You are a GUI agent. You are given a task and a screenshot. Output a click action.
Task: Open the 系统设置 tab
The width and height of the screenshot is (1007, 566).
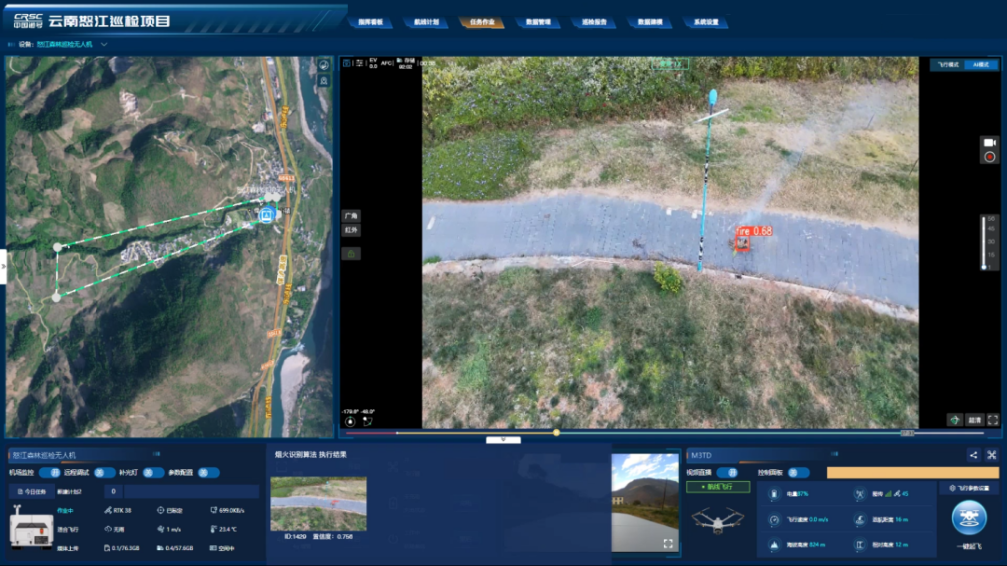(706, 22)
